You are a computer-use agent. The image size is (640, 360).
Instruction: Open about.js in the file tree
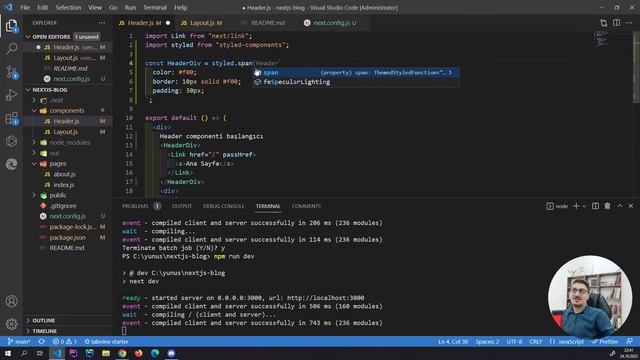click(67, 174)
